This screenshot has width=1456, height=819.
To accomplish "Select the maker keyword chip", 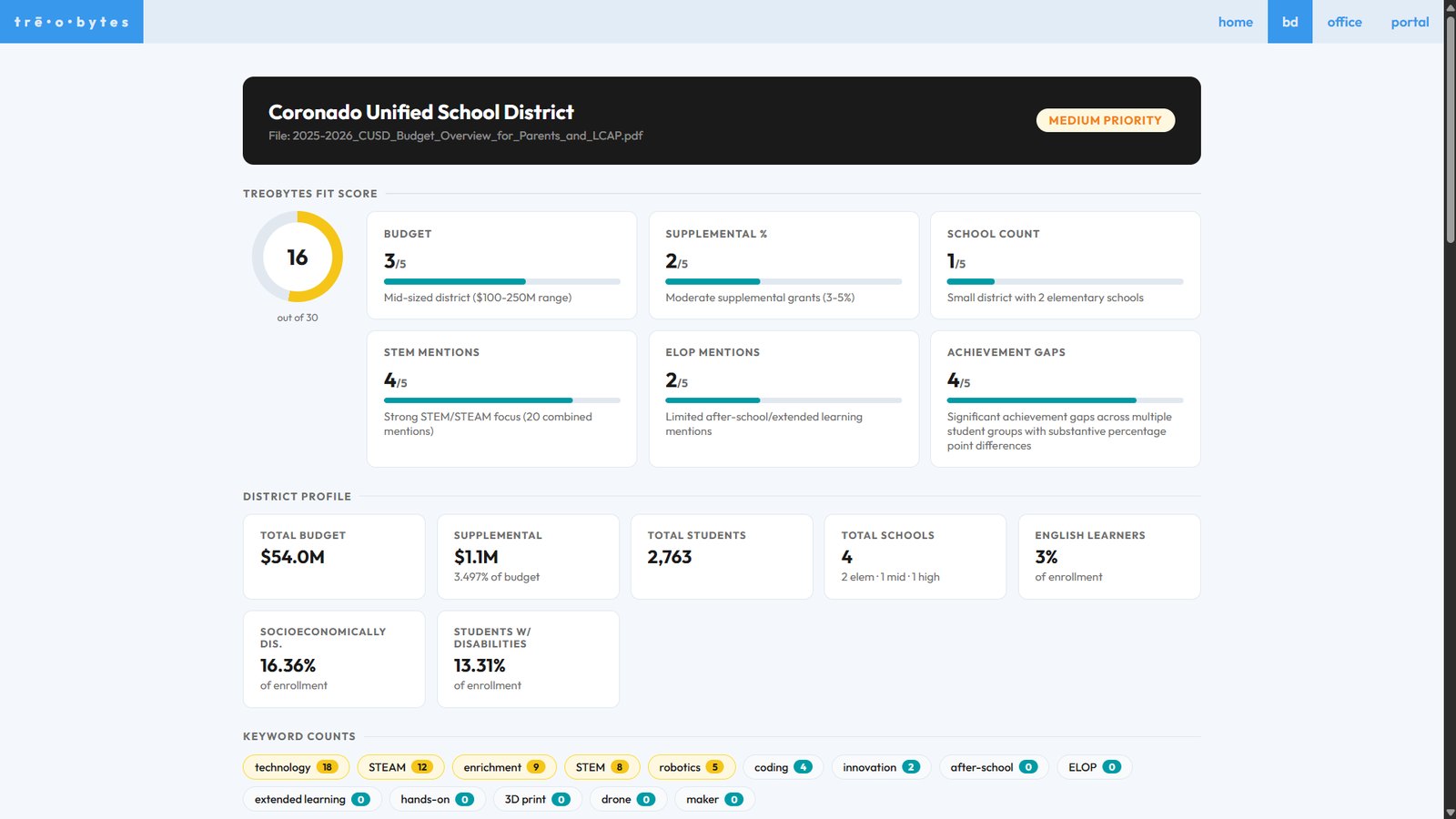I will pos(714,799).
